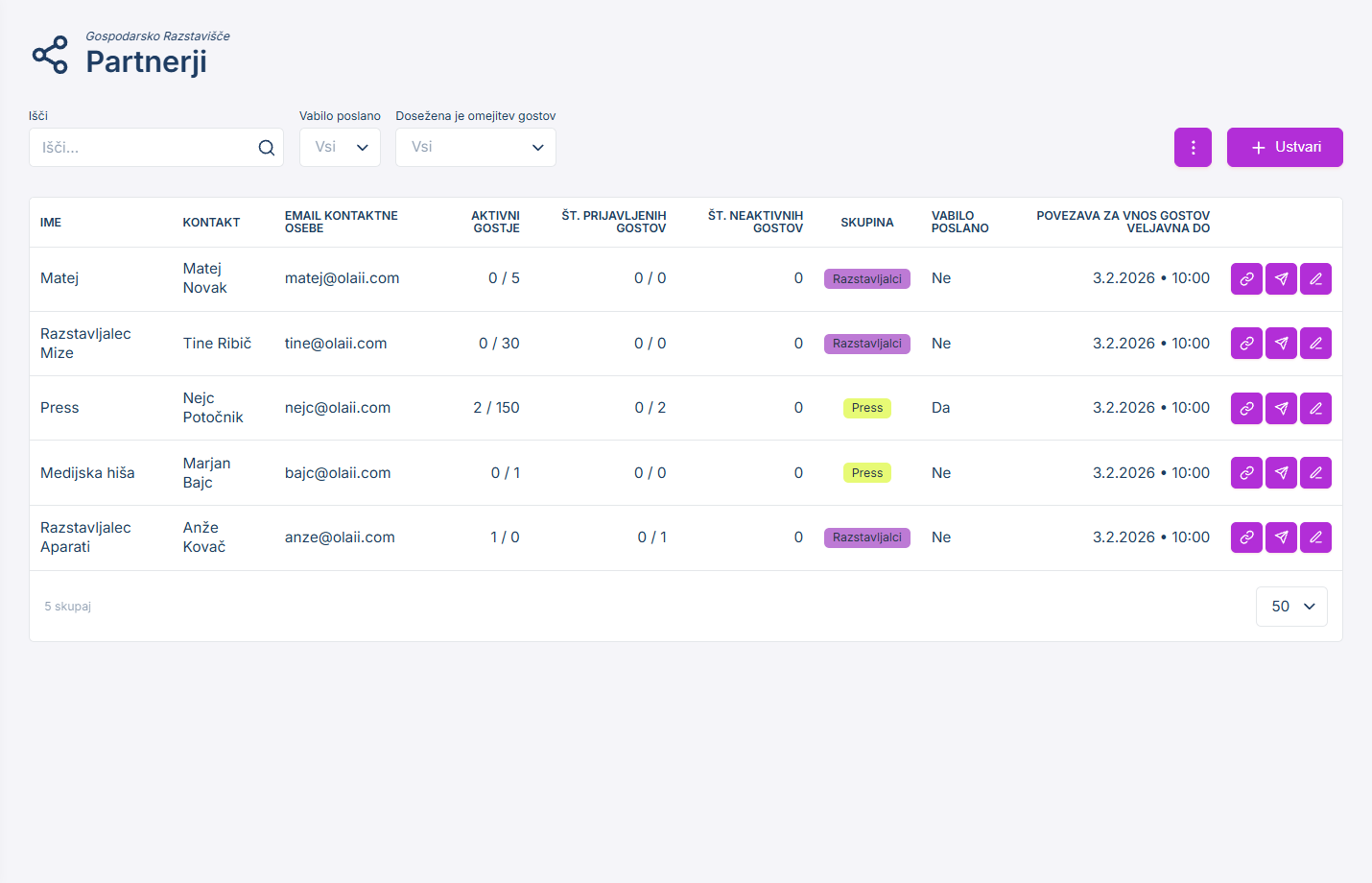1372x883 pixels.
Task: Click the search magnifier icon
Action: (x=266, y=148)
